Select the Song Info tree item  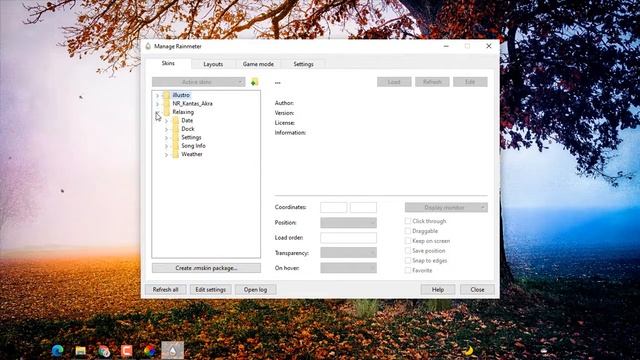(193, 146)
